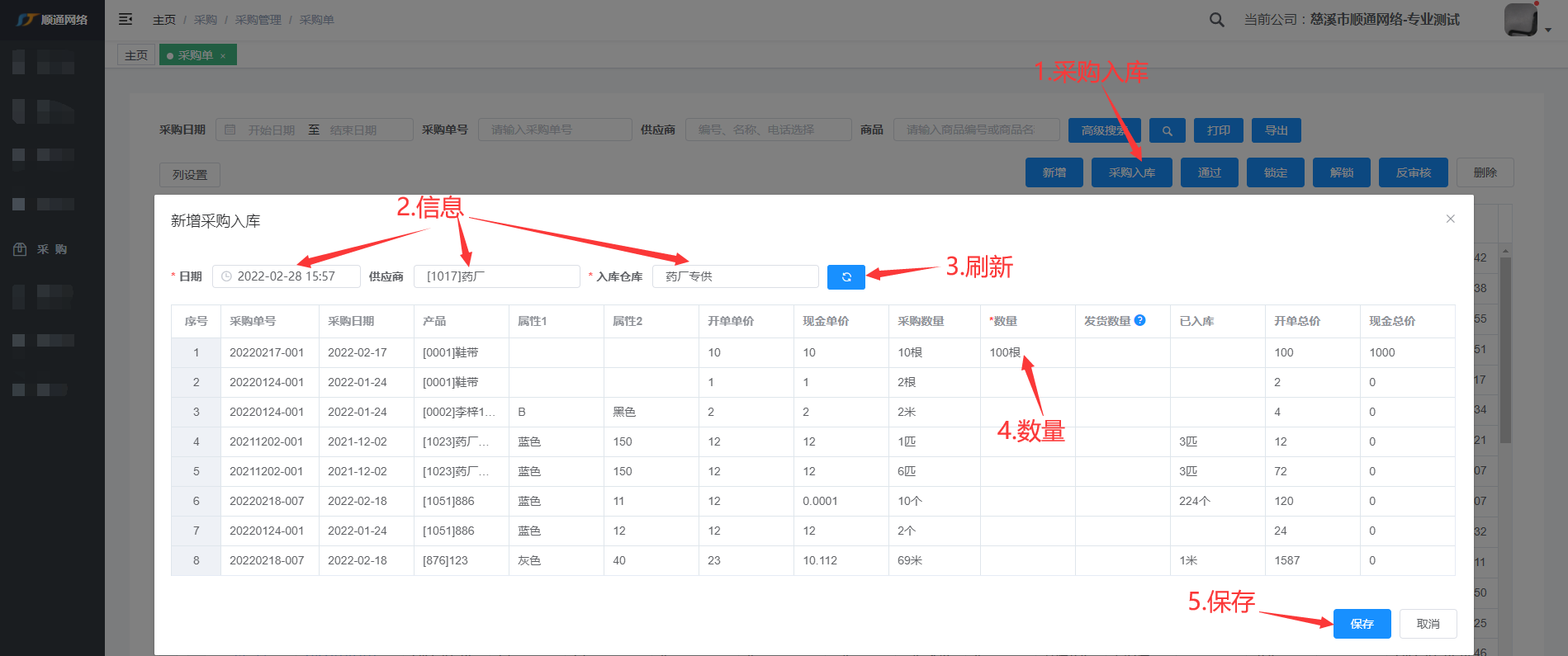Switch to the 主页 tab
This screenshot has width=1568, height=656.
[136, 55]
